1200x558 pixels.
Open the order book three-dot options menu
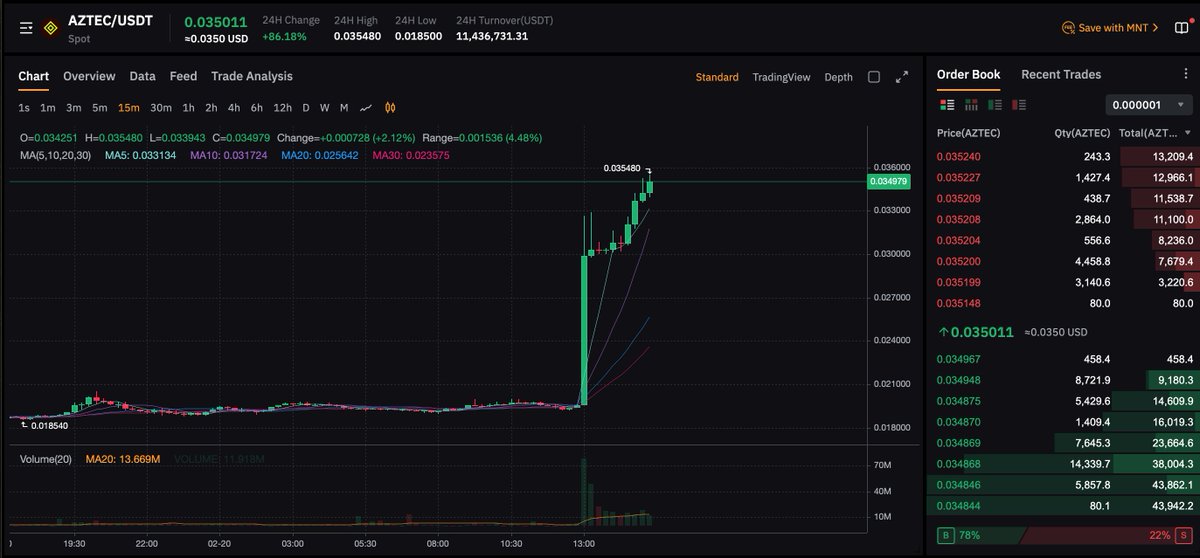pyautogui.click(x=1186, y=75)
